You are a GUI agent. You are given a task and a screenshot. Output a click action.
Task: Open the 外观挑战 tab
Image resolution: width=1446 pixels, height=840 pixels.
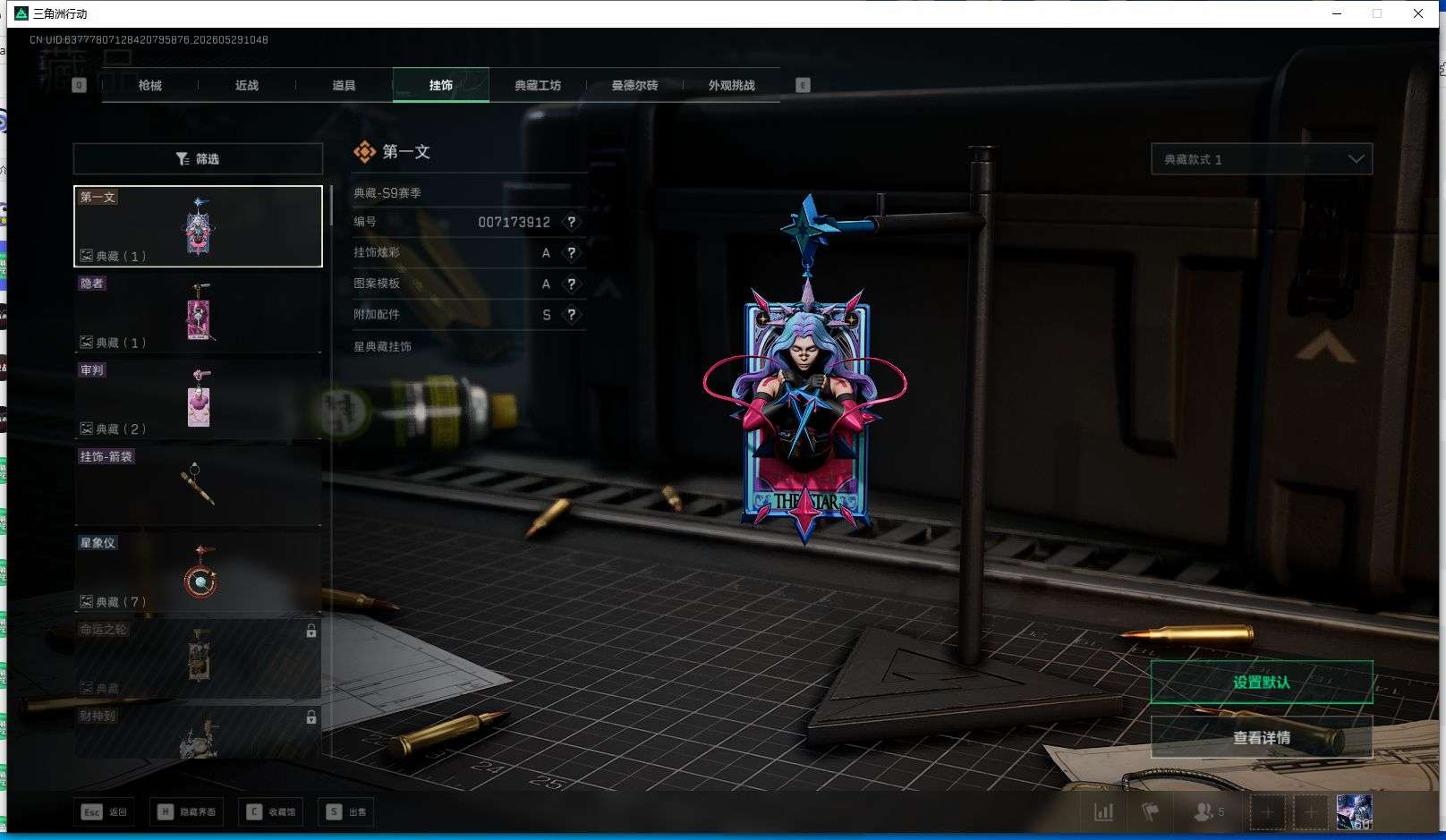coord(732,85)
